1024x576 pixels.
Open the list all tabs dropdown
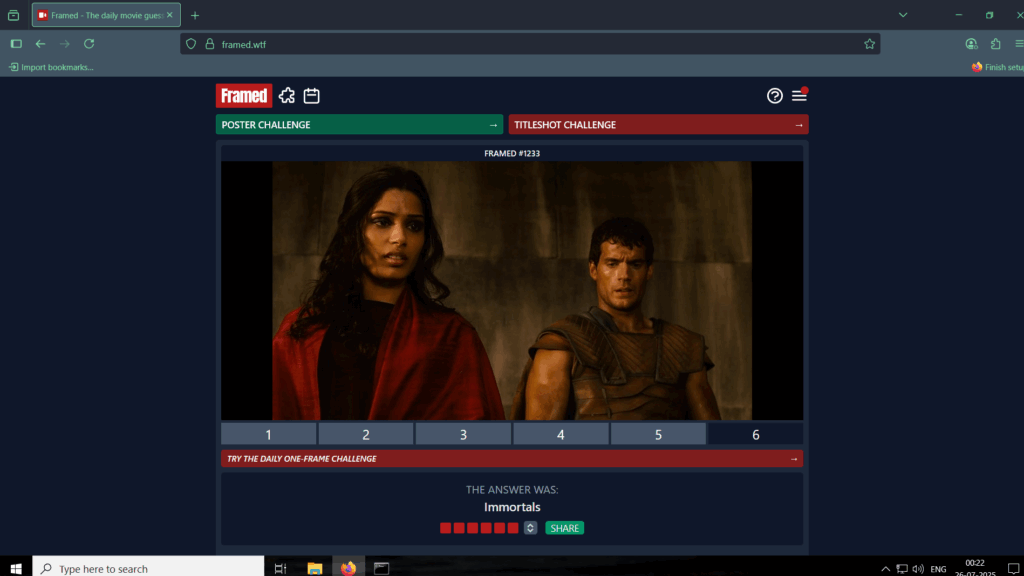tap(903, 15)
